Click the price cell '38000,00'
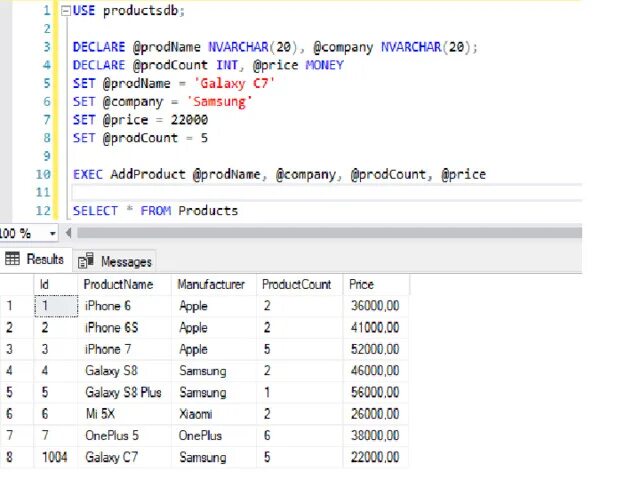 [x=376, y=436]
